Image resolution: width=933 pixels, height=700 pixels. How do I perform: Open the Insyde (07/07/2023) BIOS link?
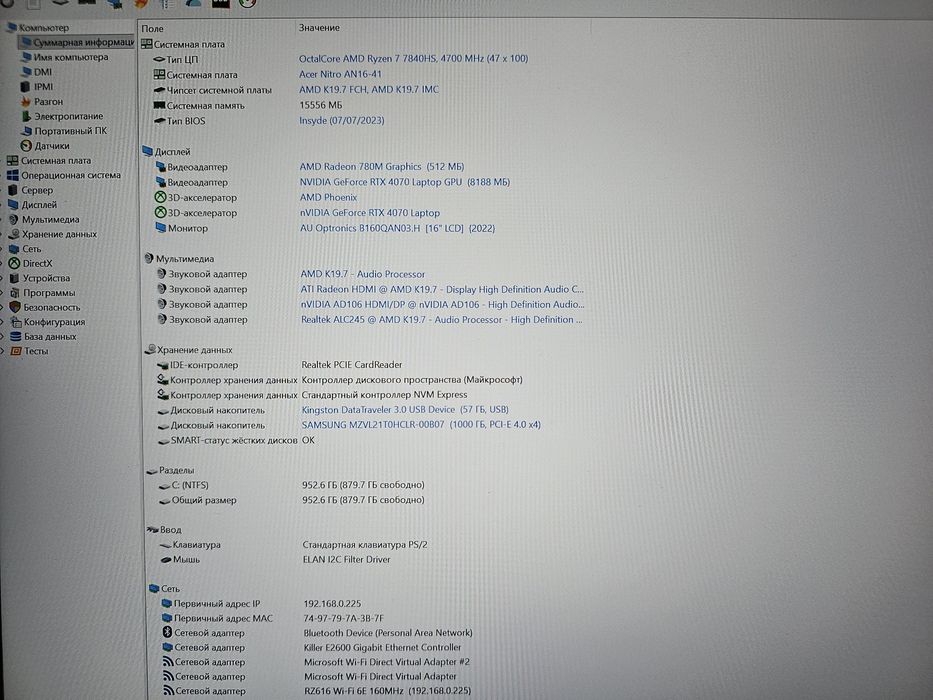click(x=342, y=120)
